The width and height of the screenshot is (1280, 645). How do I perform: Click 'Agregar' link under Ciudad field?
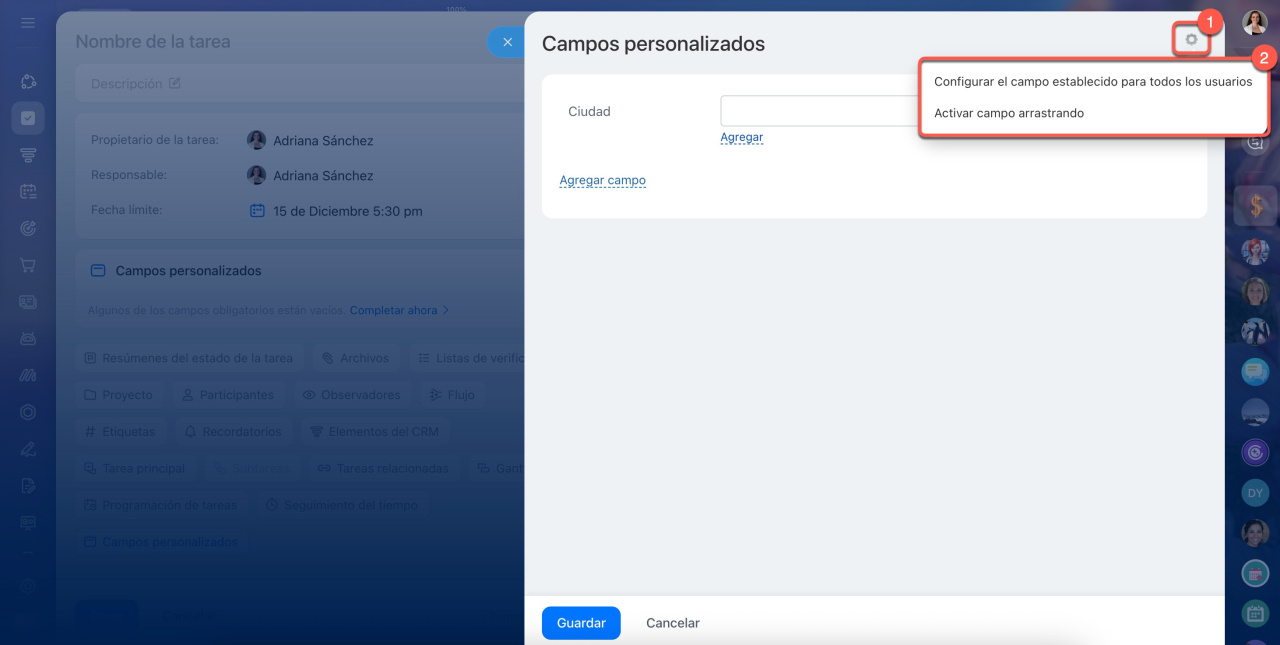click(741, 138)
